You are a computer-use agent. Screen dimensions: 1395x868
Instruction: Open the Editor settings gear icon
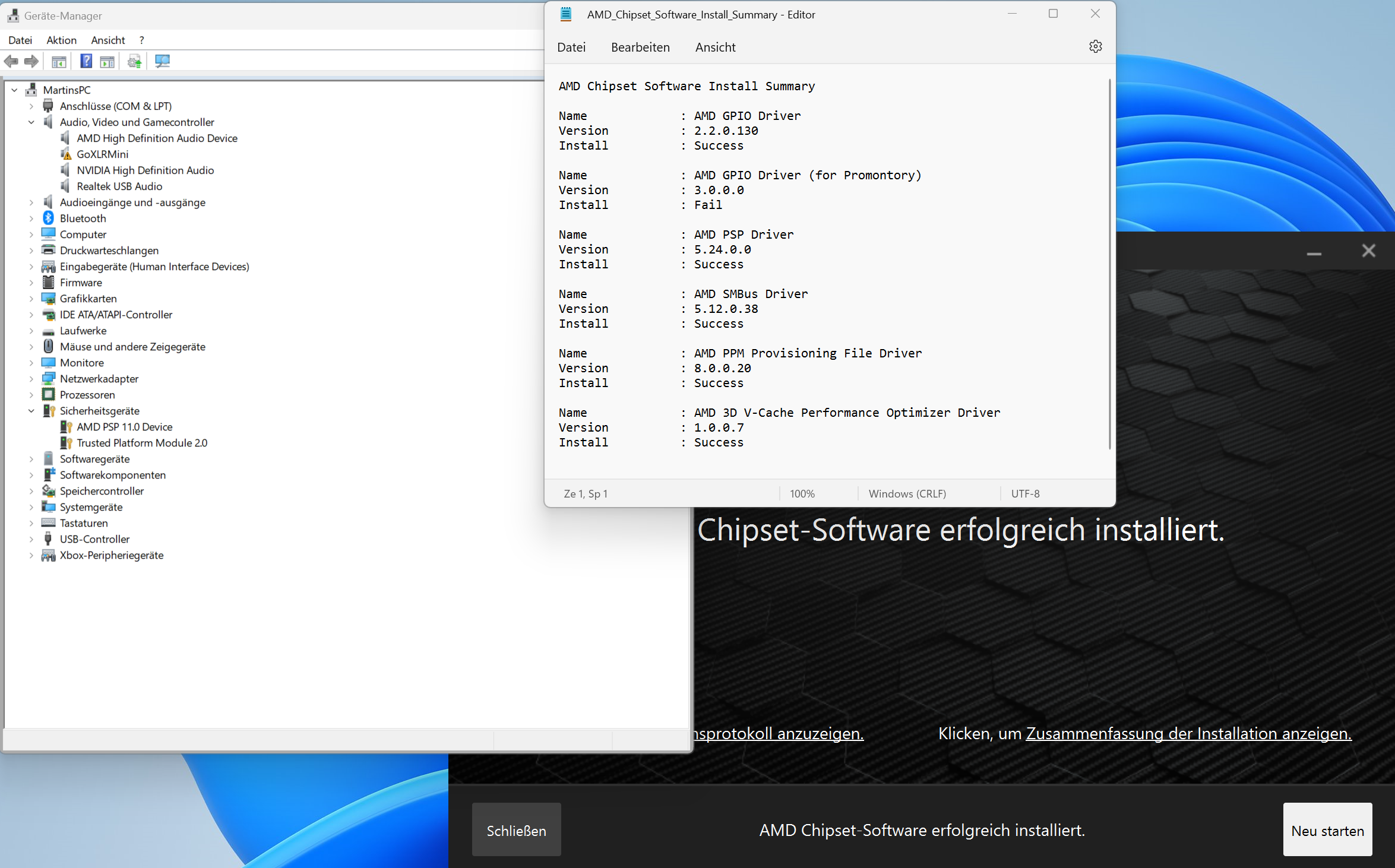[1095, 46]
